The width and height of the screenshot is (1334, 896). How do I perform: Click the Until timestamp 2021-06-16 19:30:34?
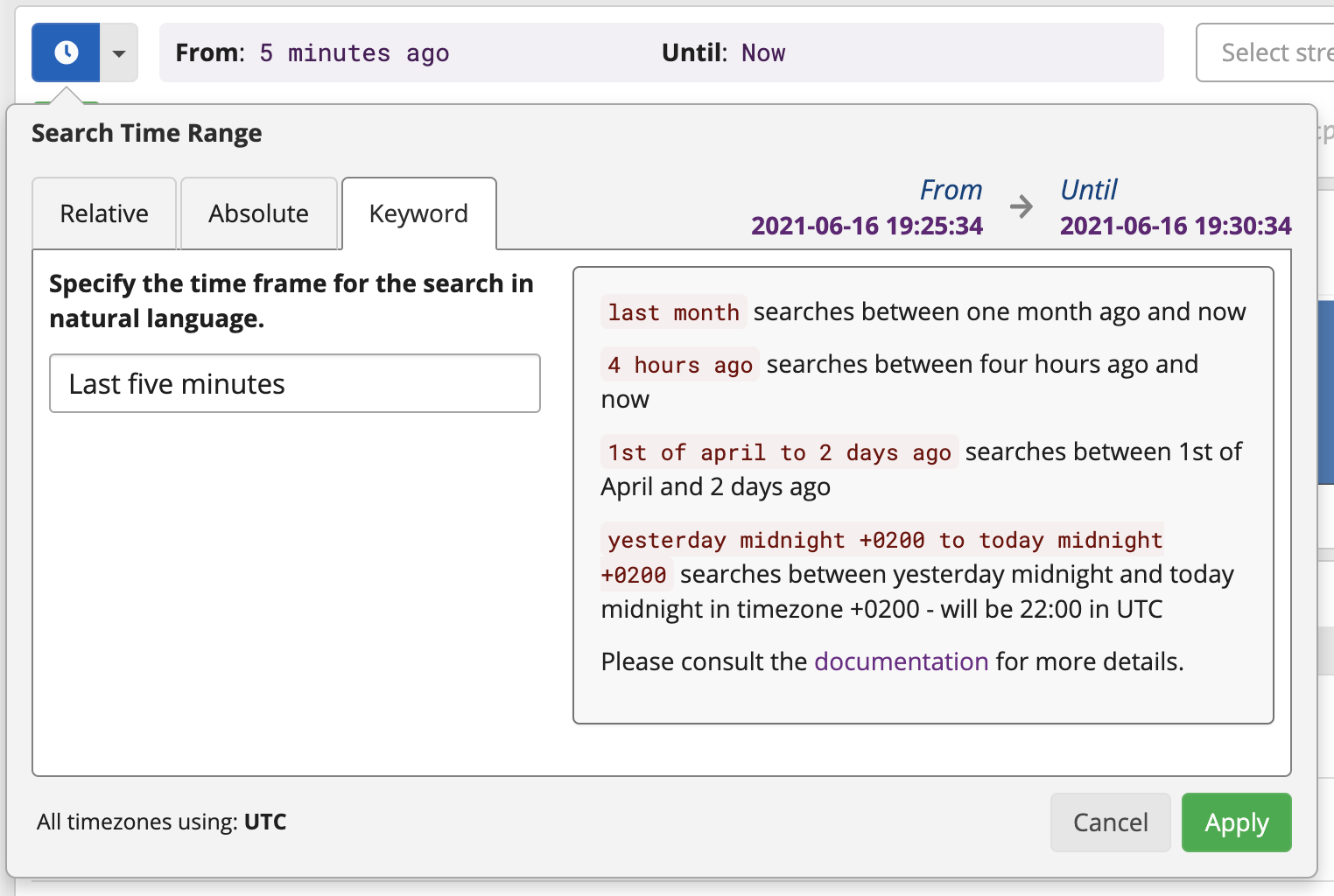coord(1176,226)
